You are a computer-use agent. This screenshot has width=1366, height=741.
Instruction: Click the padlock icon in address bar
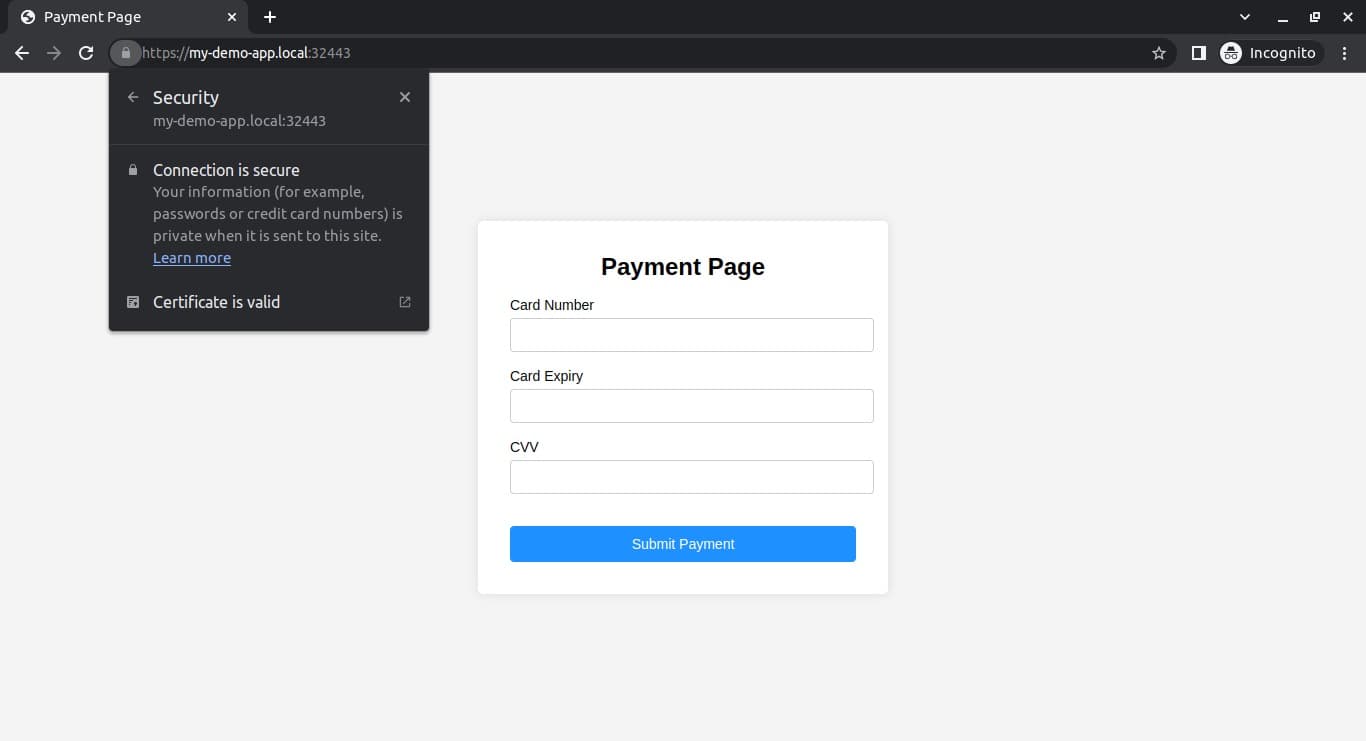pos(125,53)
